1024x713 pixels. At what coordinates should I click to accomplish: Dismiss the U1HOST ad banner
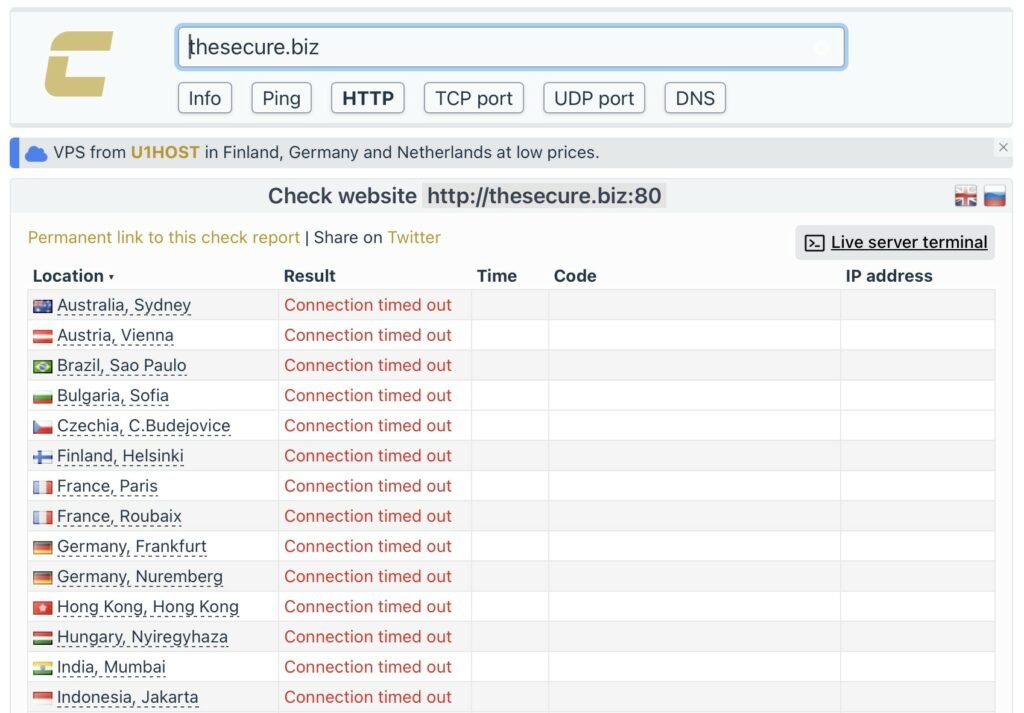(x=1003, y=147)
